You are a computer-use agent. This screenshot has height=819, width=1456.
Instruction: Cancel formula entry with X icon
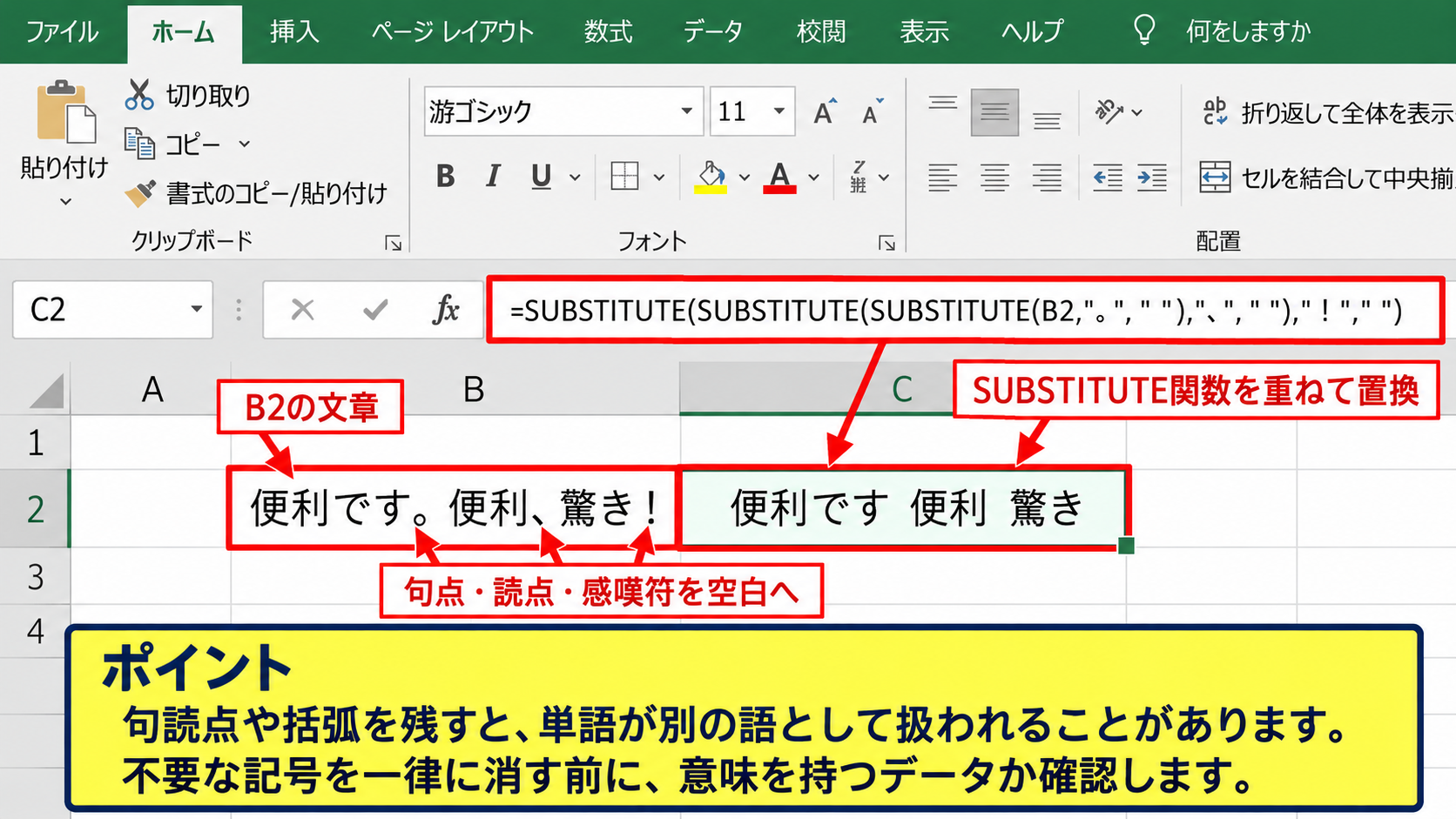click(x=302, y=309)
